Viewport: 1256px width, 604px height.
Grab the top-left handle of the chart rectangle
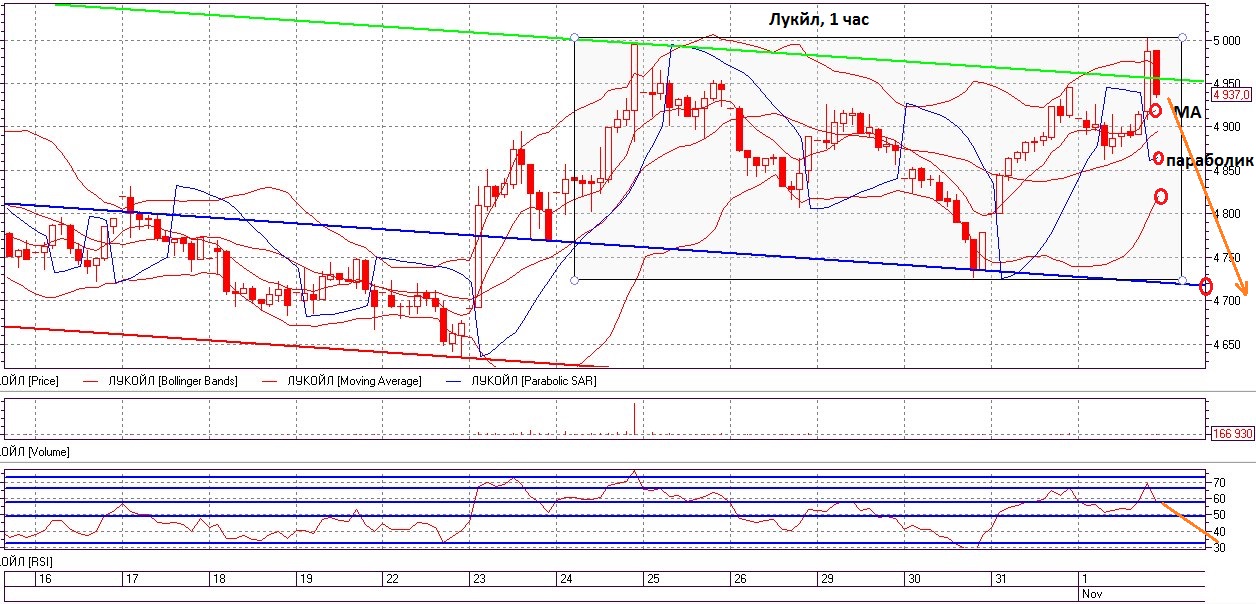574,38
